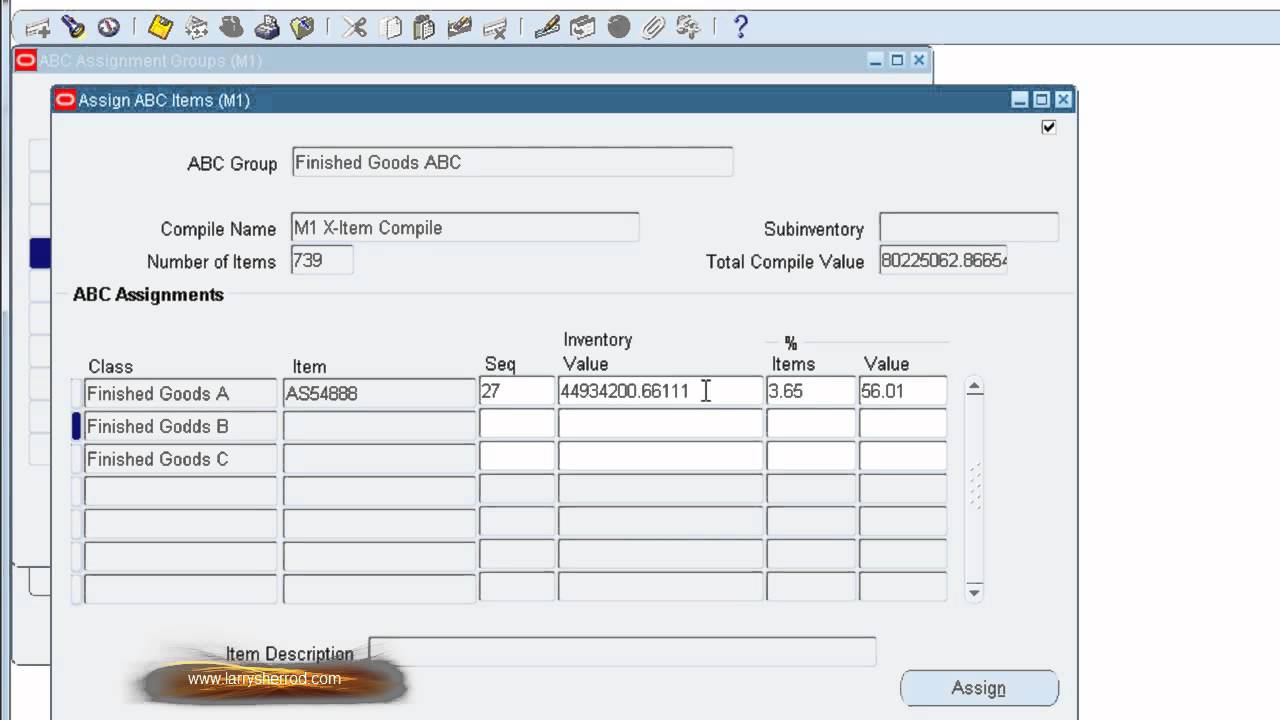Click the Item Description field
The width and height of the screenshot is (1280, 720).
(x=622, y=651)
